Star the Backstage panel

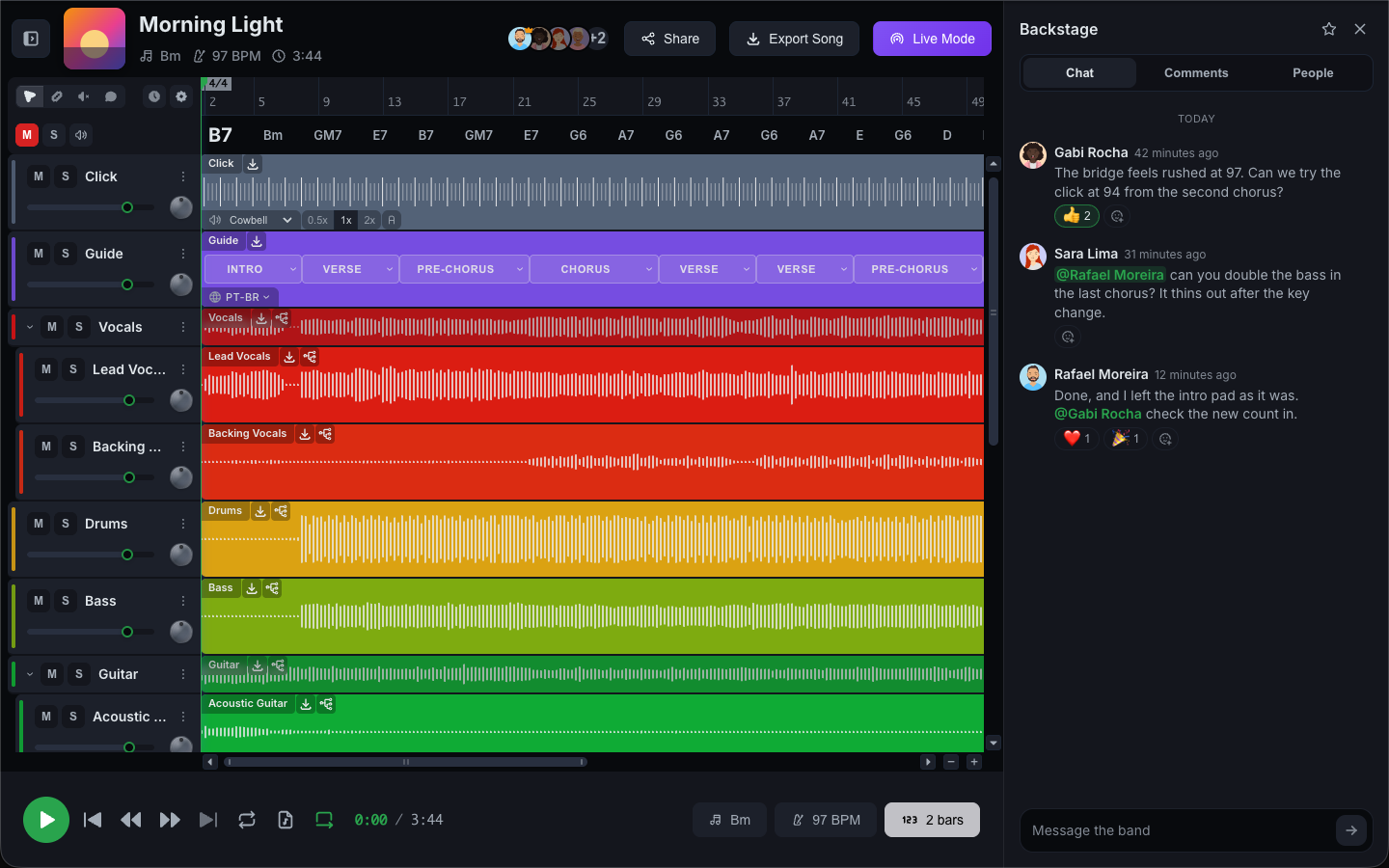(x=1329, y=29)
